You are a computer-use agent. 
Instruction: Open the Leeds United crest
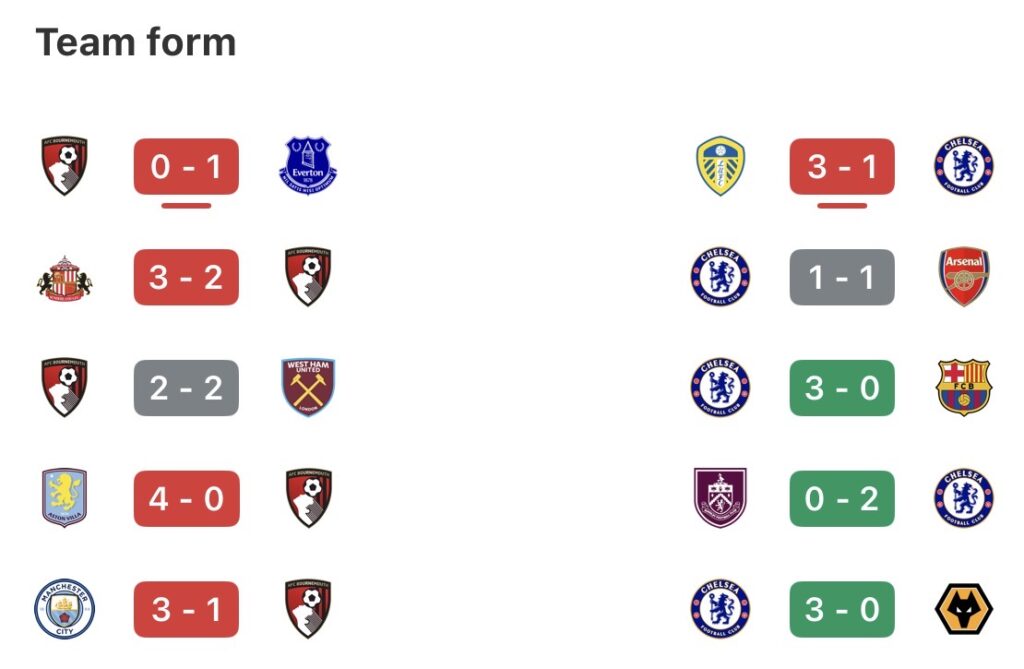(x=720, y=167)
